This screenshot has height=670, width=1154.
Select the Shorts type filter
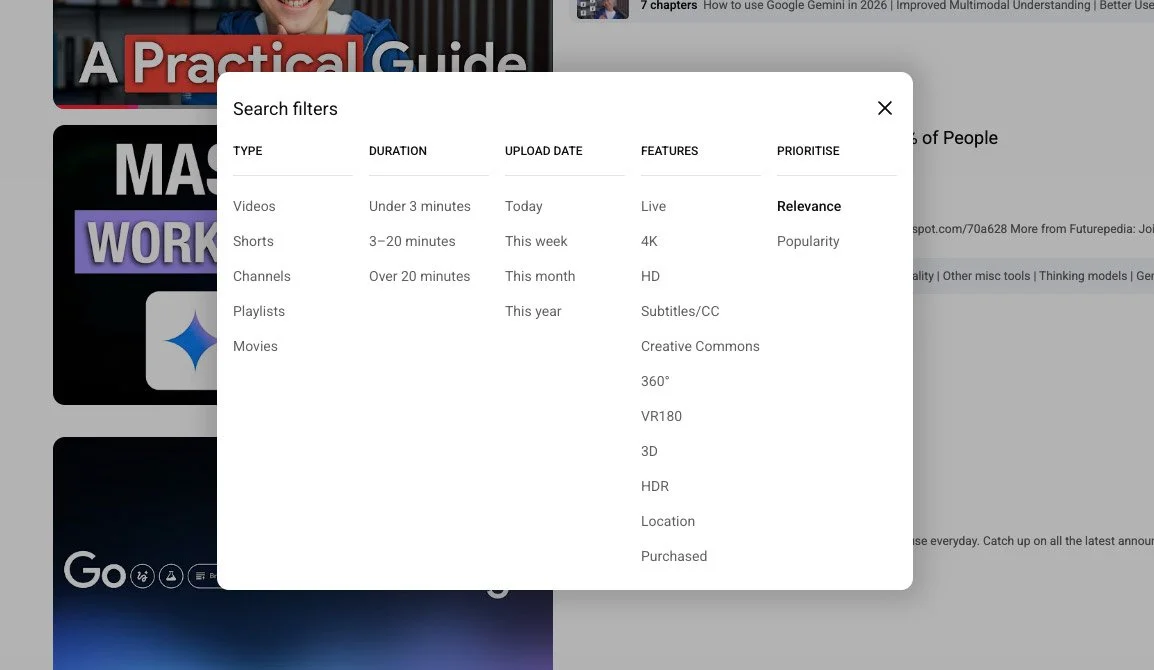pos(253,241)
